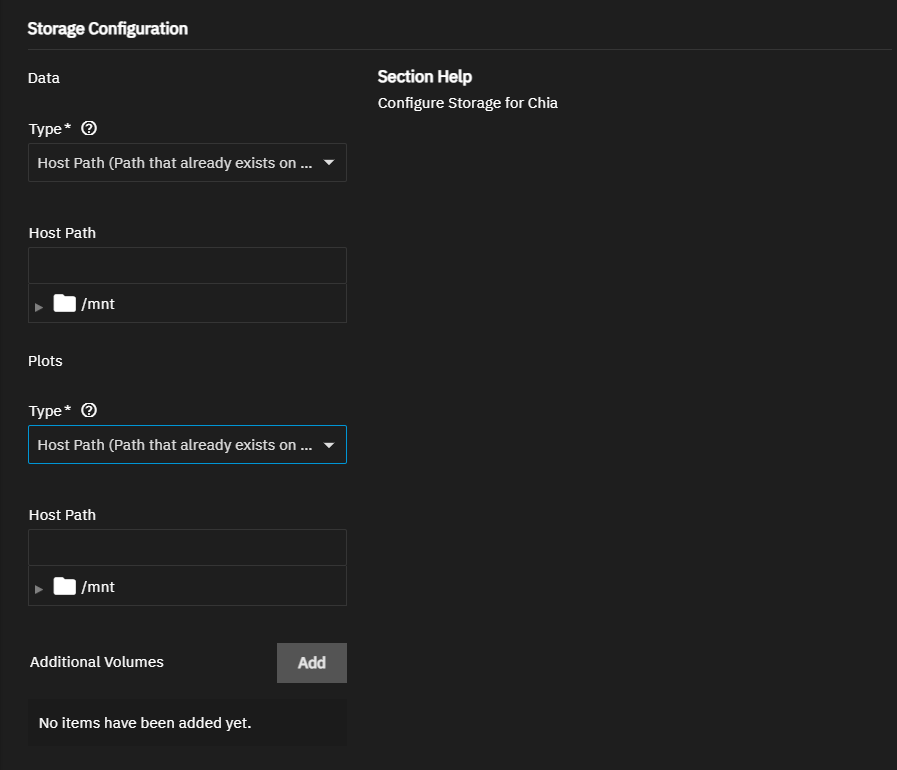Click the Additional Volumes label
Image resolution: width=897 pixels, height=770 pixels.
tap(97, 662)
